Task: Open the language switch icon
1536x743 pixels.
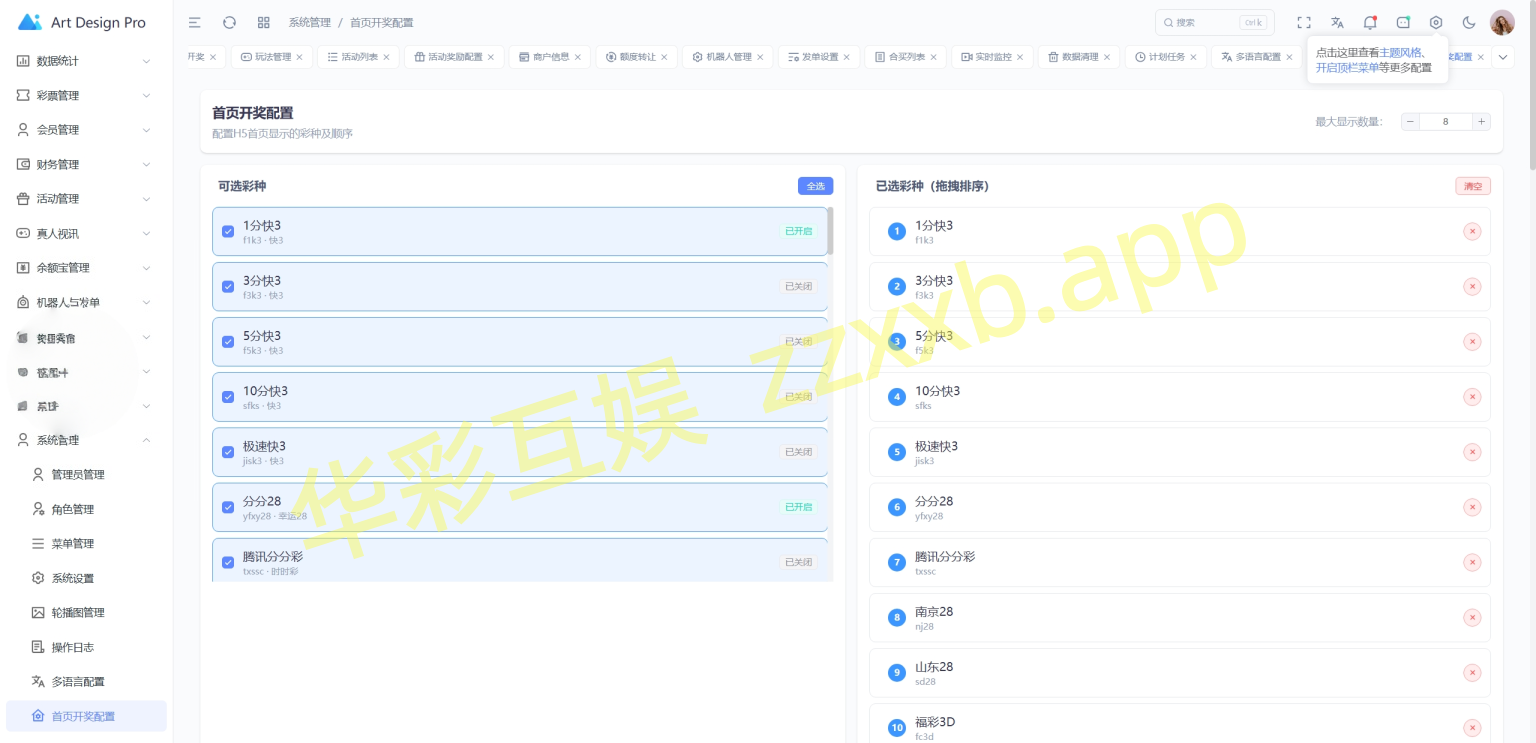Action: coord(1337,23)
